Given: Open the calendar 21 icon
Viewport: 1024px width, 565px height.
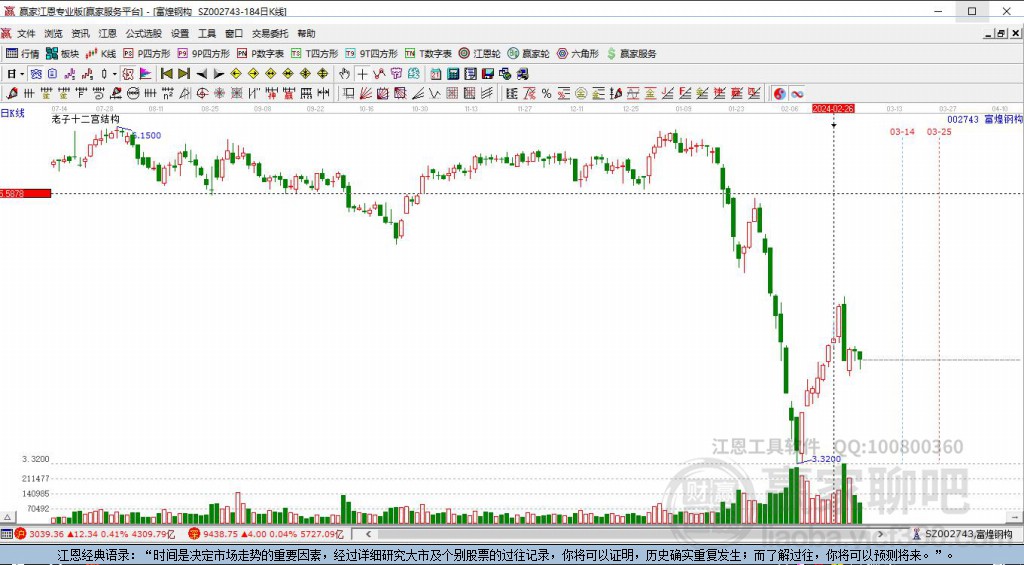Looking at the screenshot, I should tap(435, 74).
